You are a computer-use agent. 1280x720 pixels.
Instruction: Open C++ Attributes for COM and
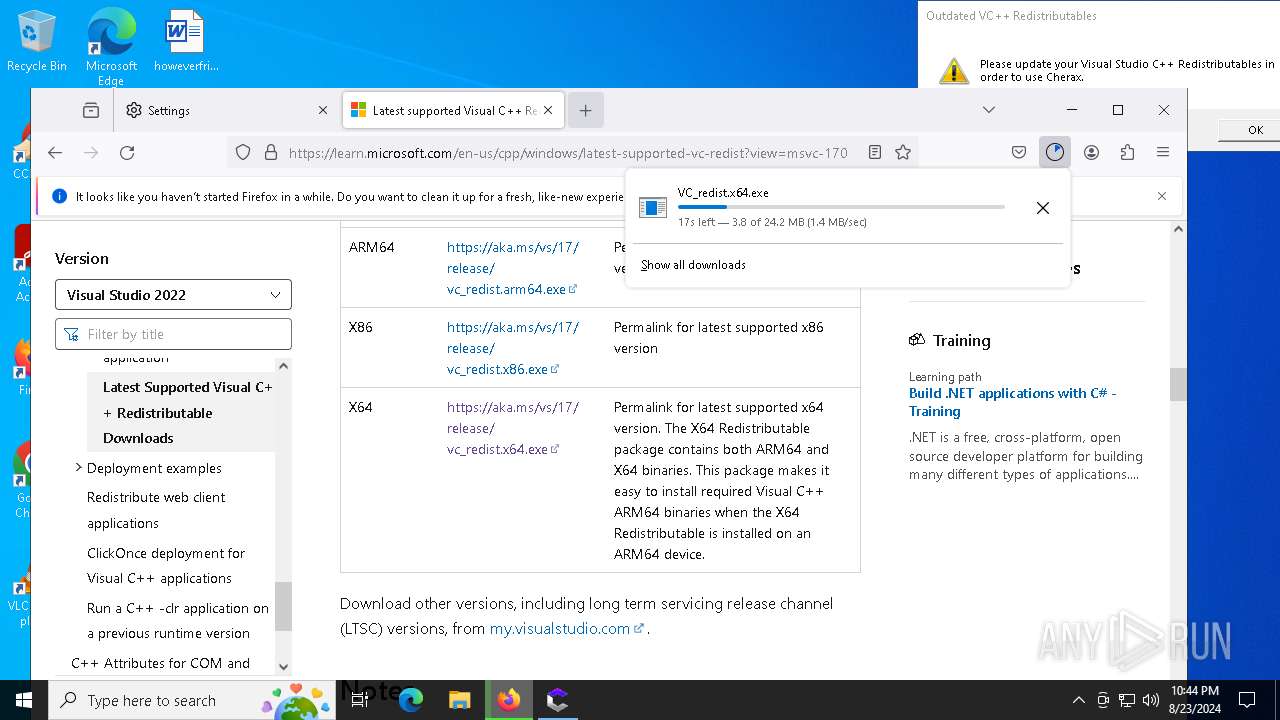[x=160, y=663]
